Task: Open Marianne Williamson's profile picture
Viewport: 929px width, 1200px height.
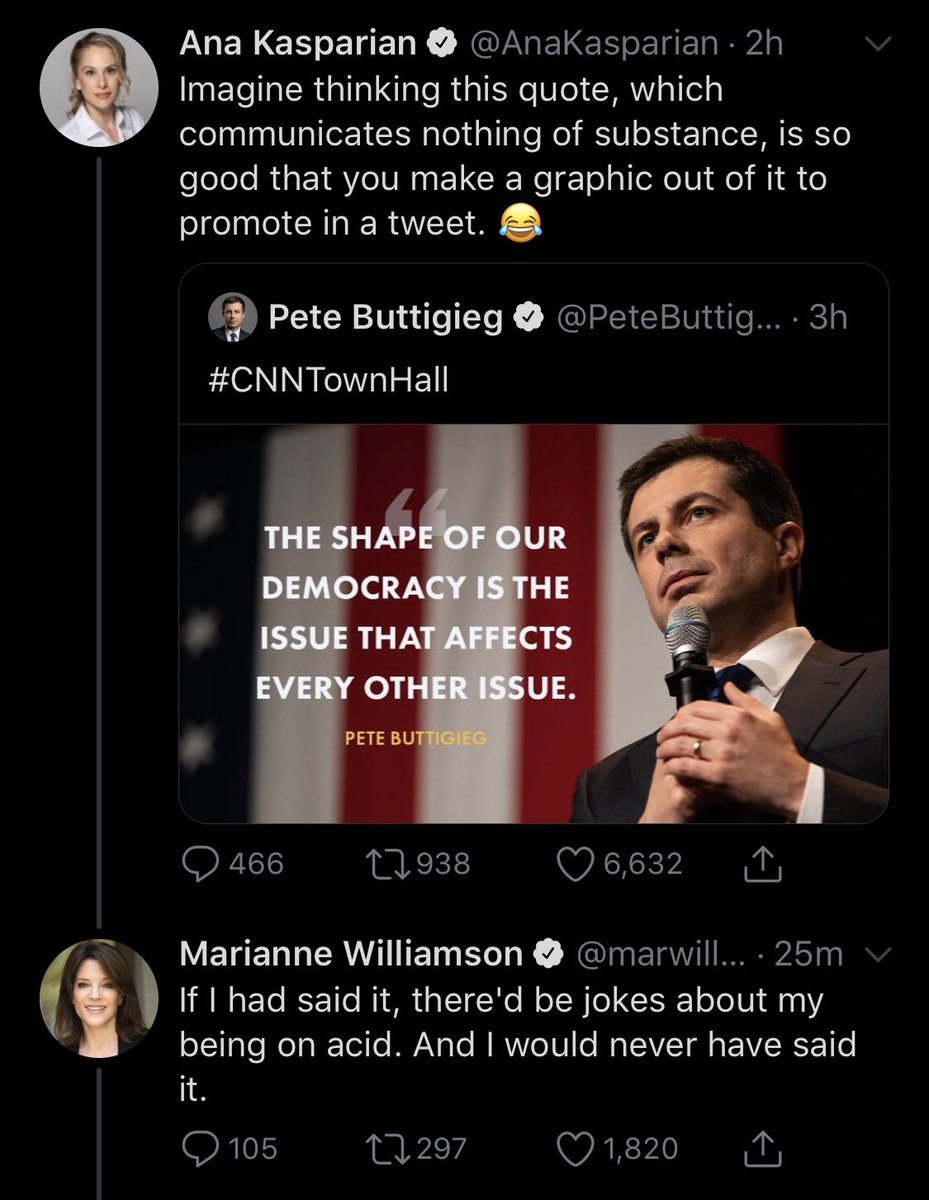Action: pyautogui.click(x=98, y=999)
